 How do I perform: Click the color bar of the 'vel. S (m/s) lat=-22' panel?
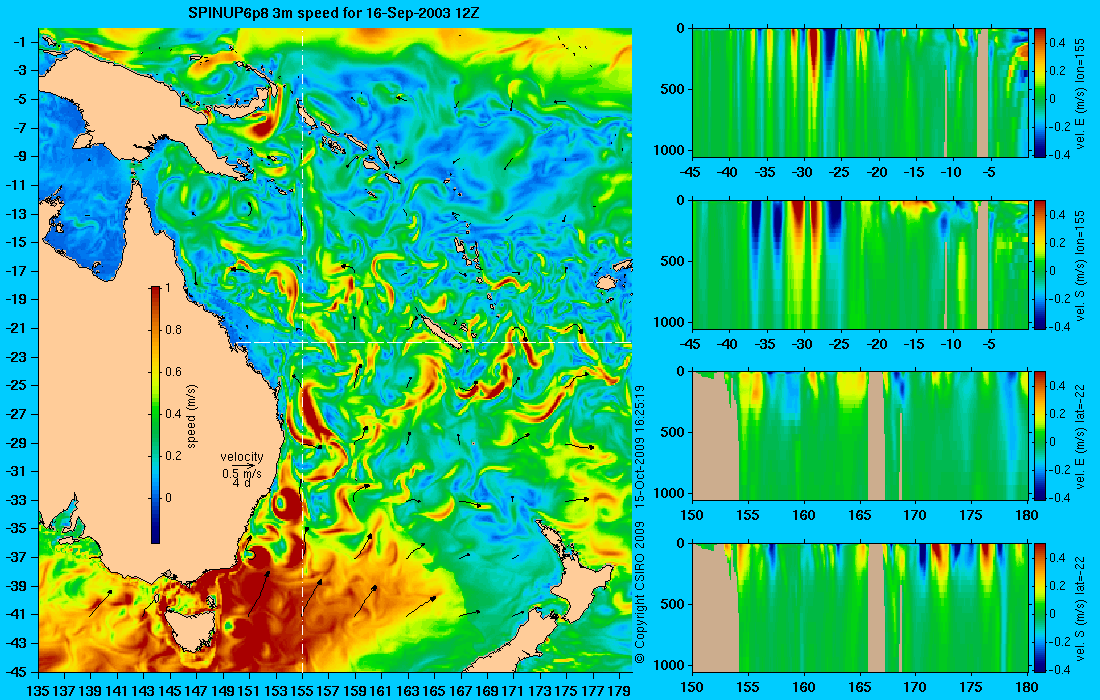1040,607
